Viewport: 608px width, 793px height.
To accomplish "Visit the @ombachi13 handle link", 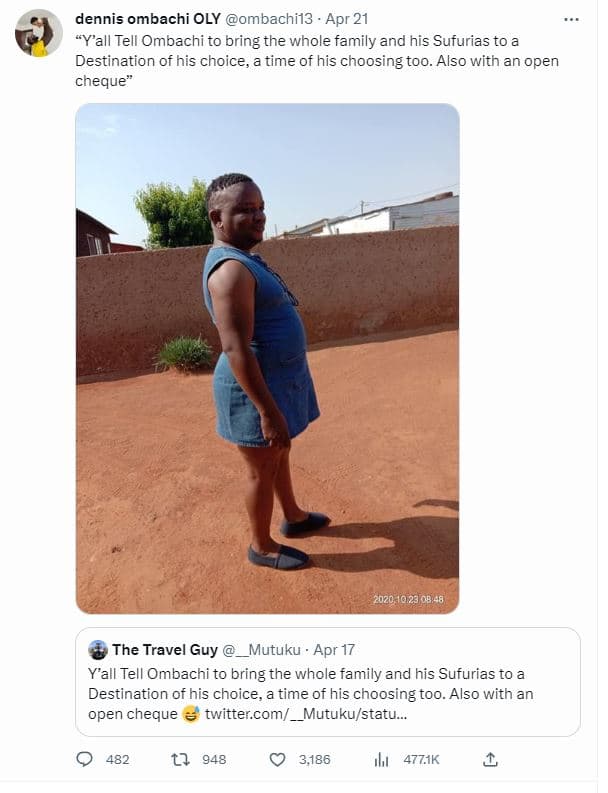I will pyautogui.click(x=267, y=19).
